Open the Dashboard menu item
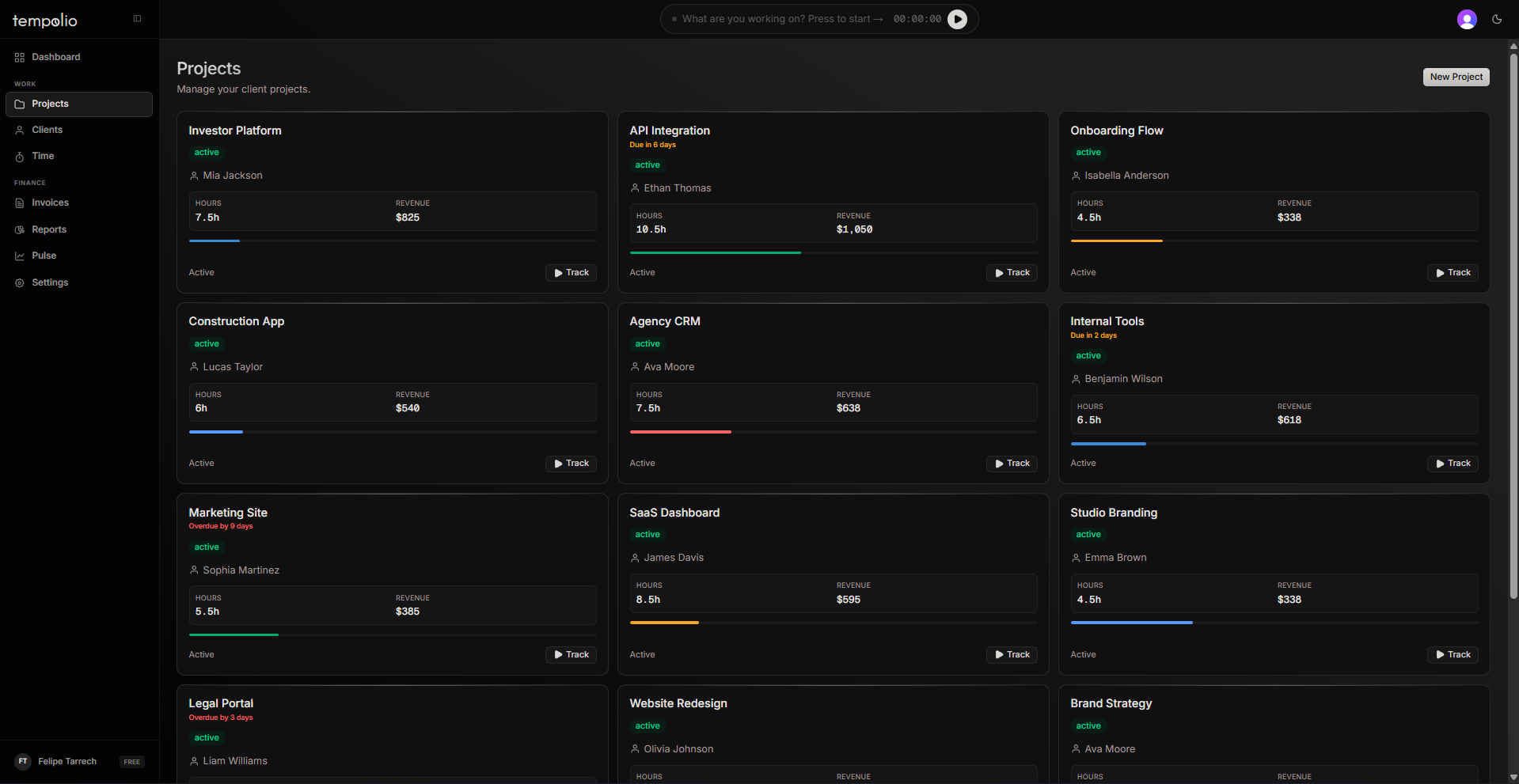1519x784 pixels. 79,57
